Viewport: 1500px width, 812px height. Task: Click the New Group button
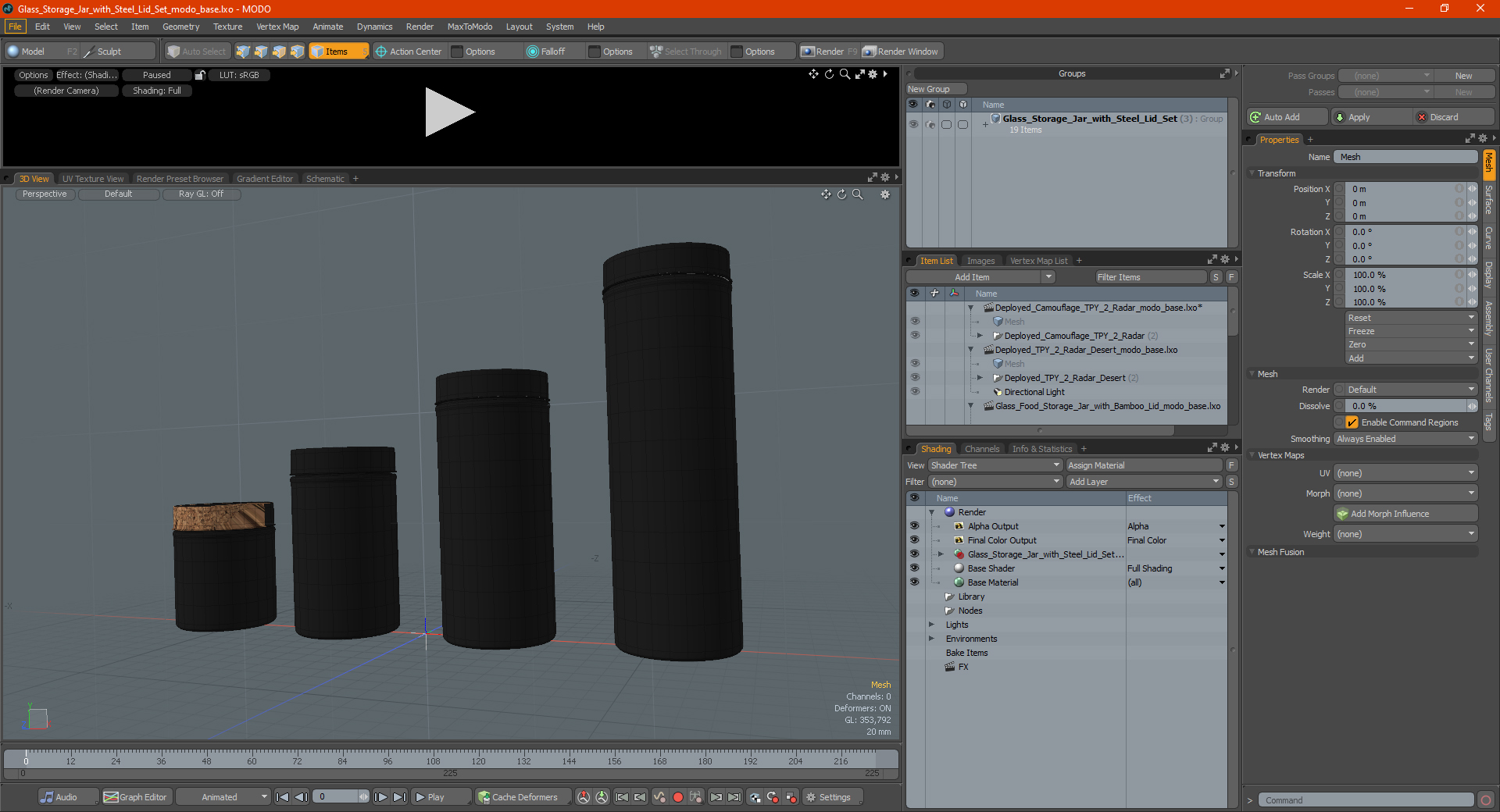click(936, 89)
